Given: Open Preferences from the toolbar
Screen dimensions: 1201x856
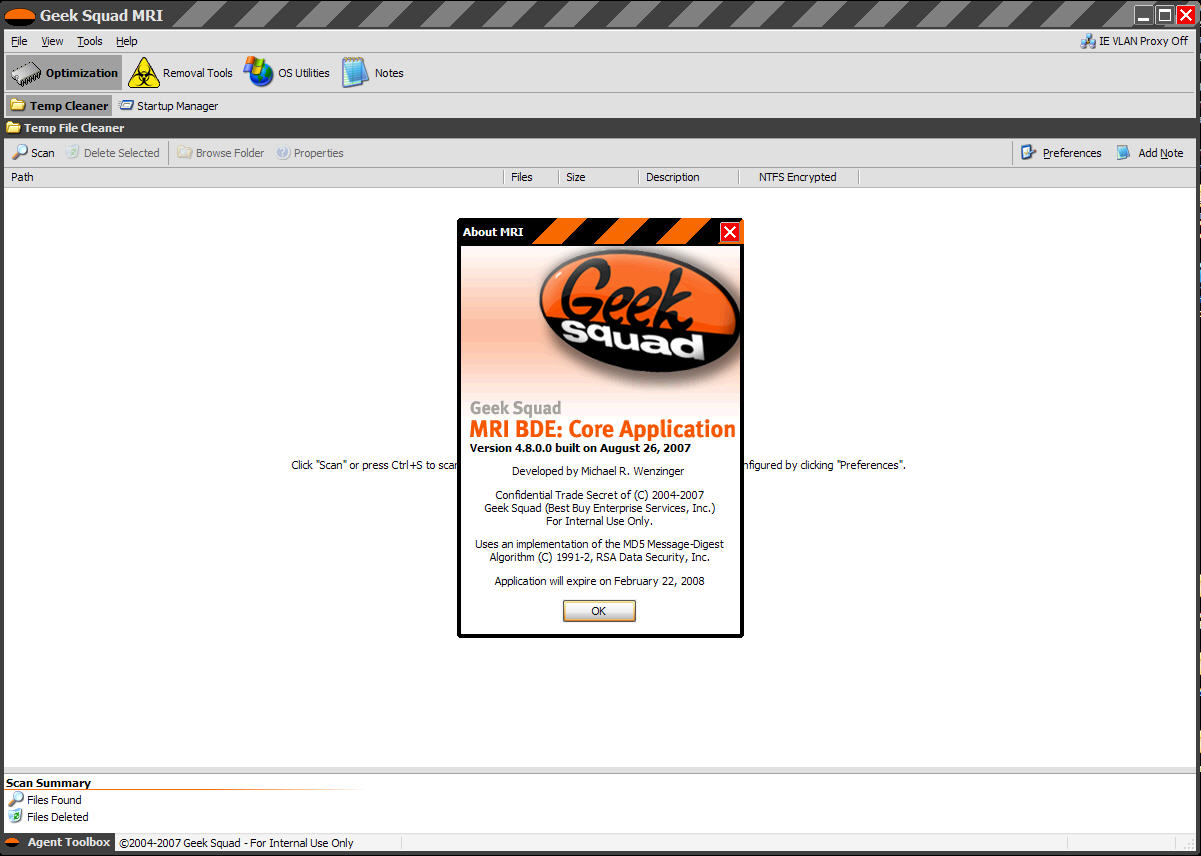Looking at the screenshot, I should 1061,153.
